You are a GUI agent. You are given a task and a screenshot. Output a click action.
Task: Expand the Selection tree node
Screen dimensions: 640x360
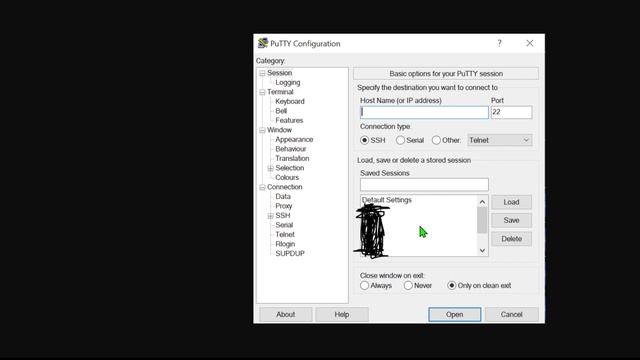[270, 168]
